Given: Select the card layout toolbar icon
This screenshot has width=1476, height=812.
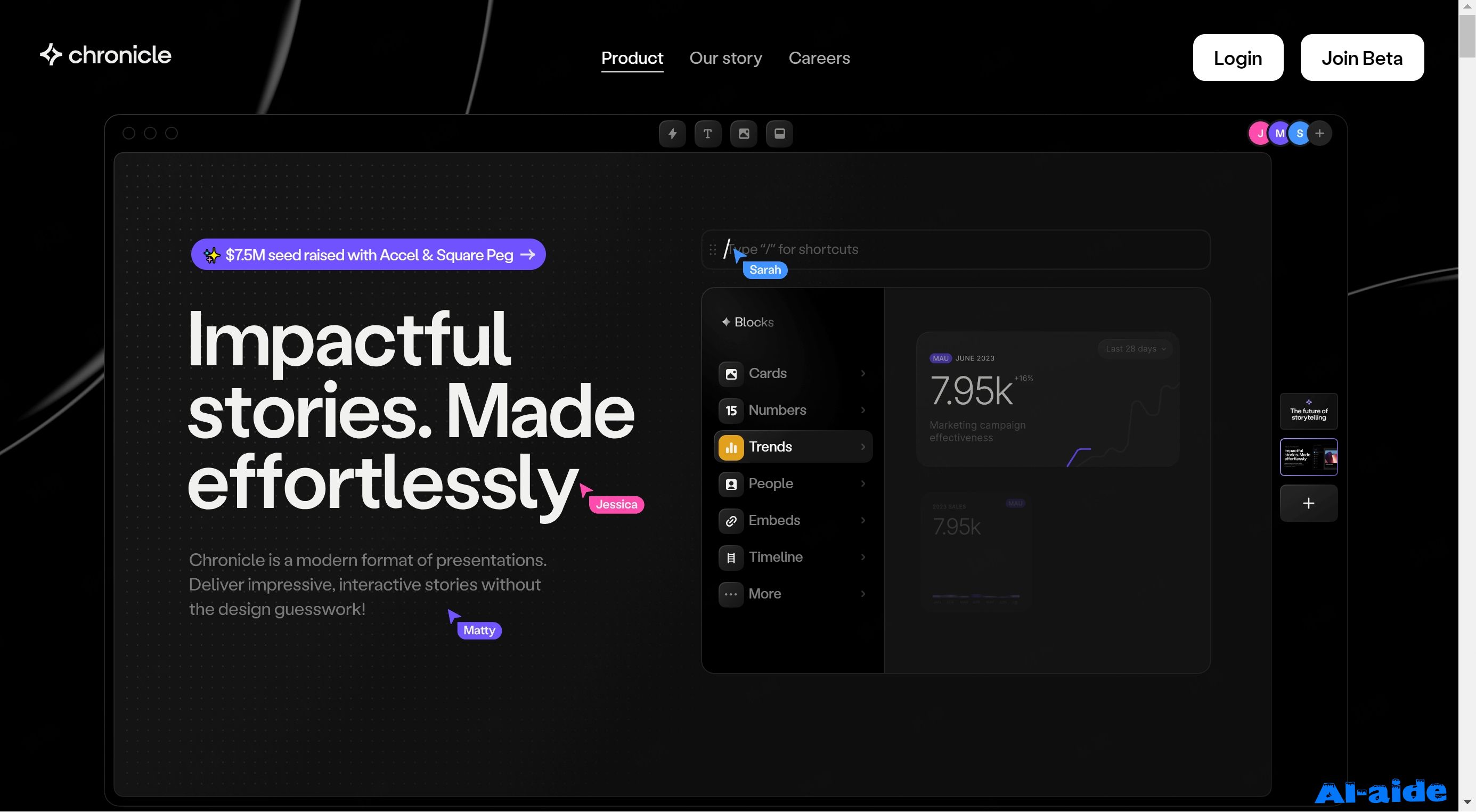Looking at the screenshot, I should click(x=779, y=134).
